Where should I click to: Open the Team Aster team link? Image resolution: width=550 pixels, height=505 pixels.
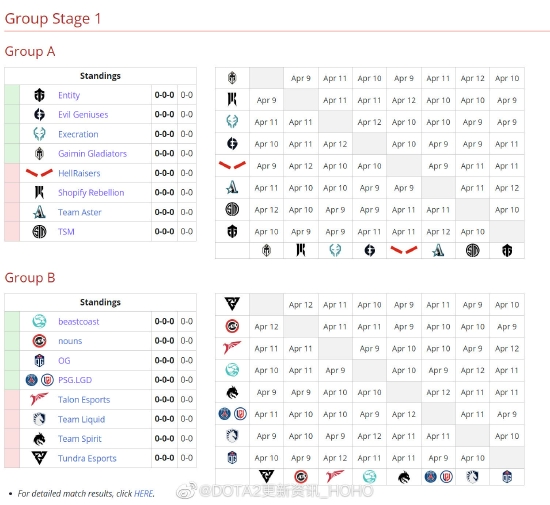point(80,212)
